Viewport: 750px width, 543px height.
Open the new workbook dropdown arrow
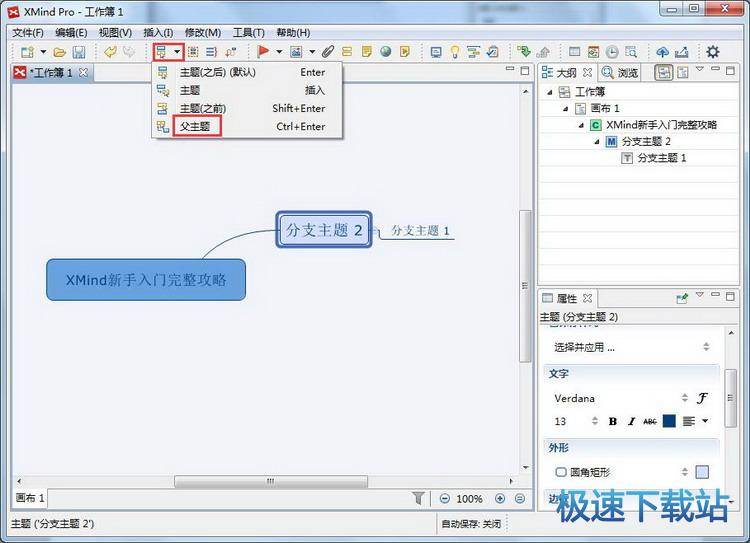(43, 52)
